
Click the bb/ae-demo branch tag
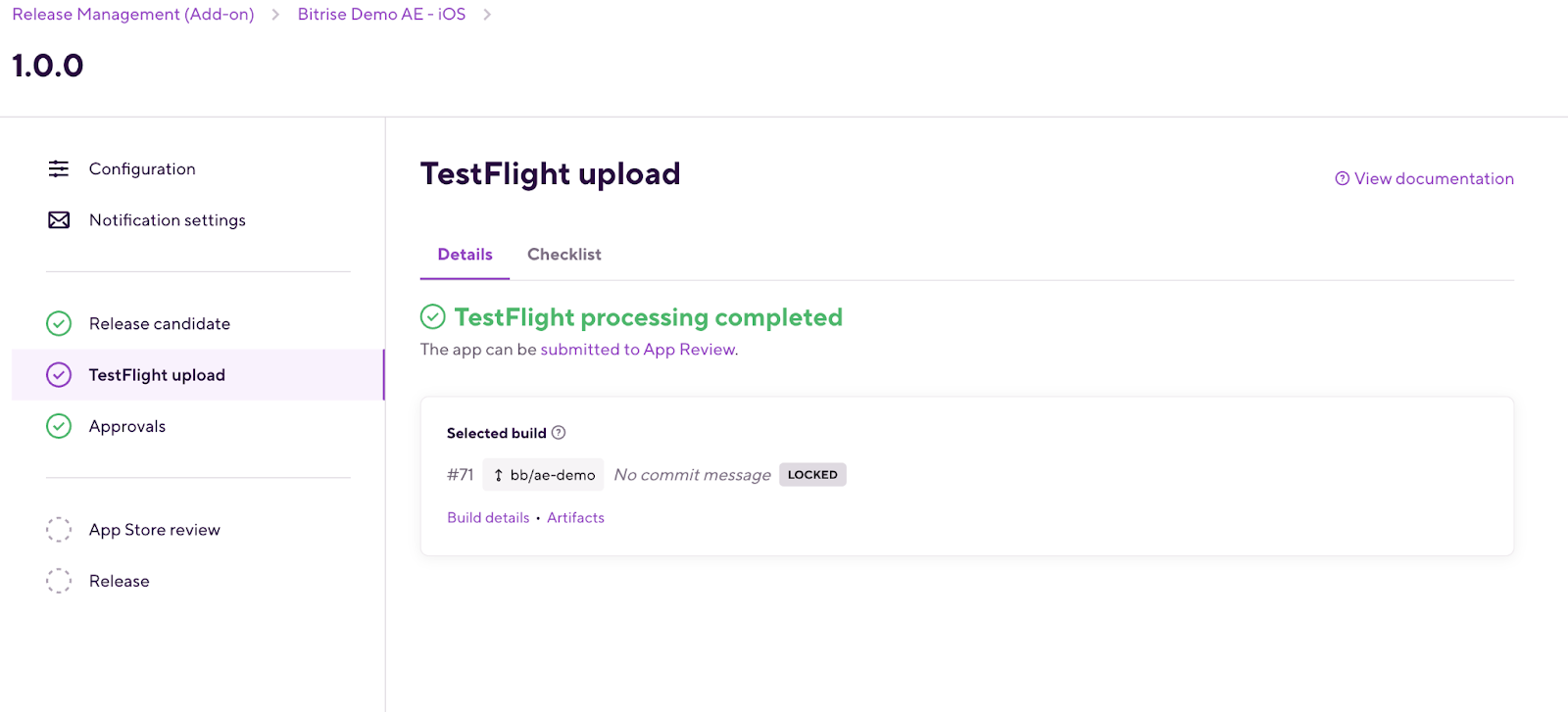pyautogui.click(x=544, y=475)
